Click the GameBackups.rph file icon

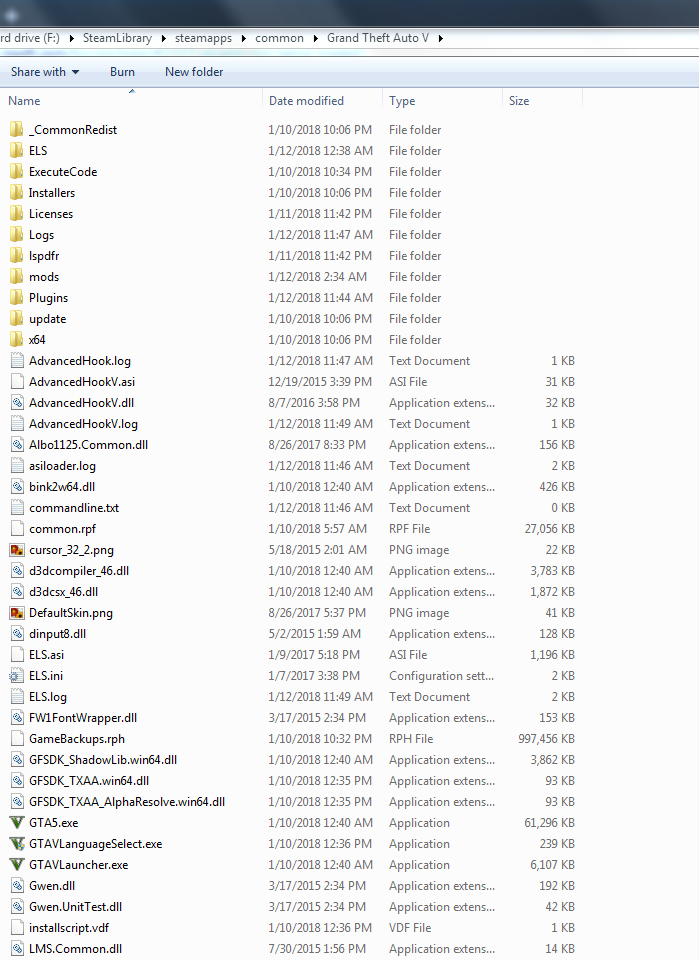18,738
